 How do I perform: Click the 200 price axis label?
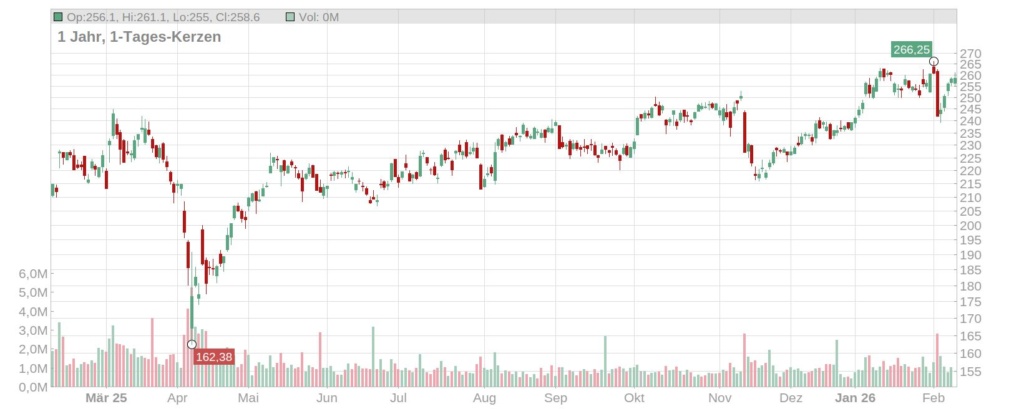(x=971, y=225)
